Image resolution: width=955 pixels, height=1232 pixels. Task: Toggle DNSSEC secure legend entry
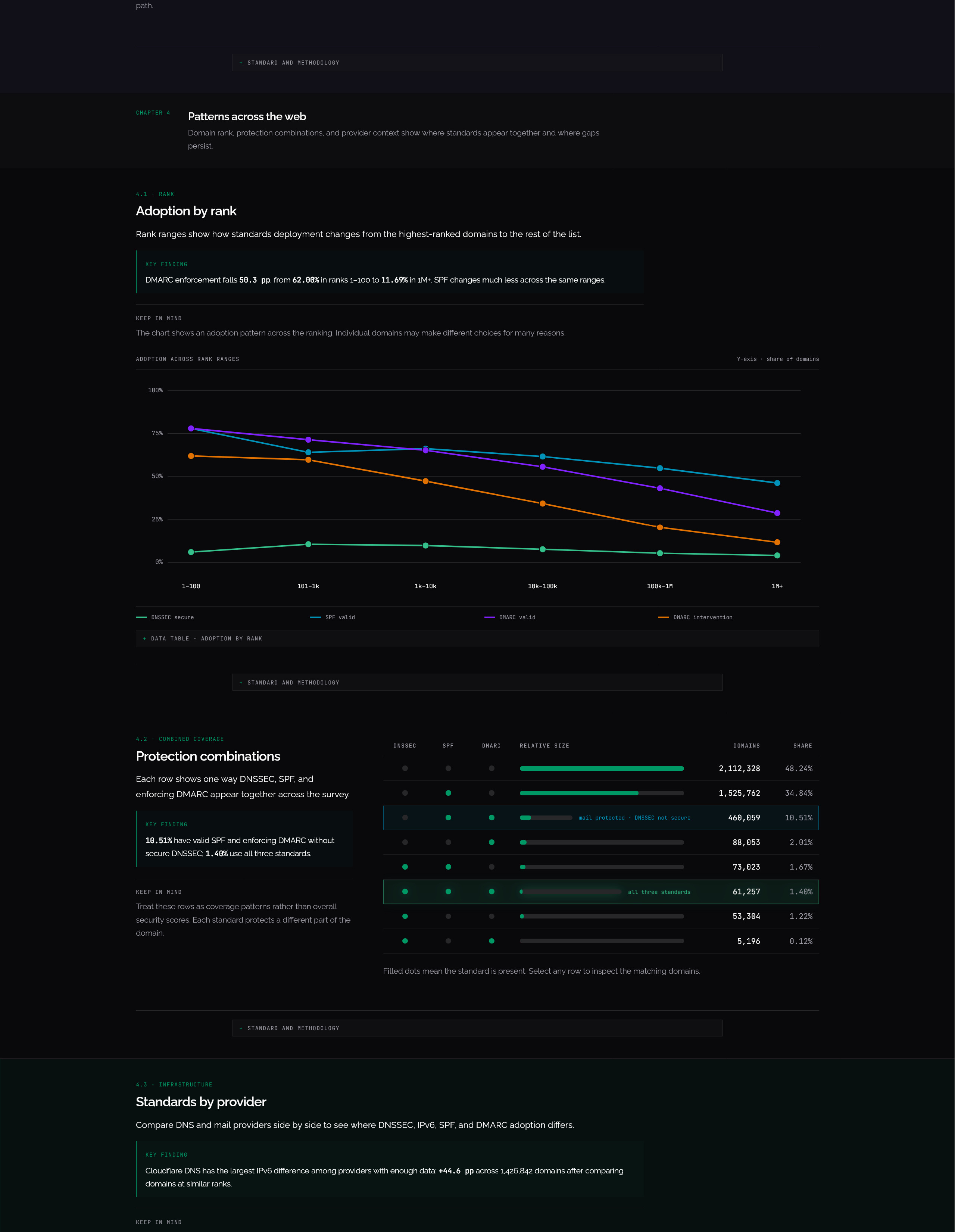pyautogui.click(x=165, y=617)
